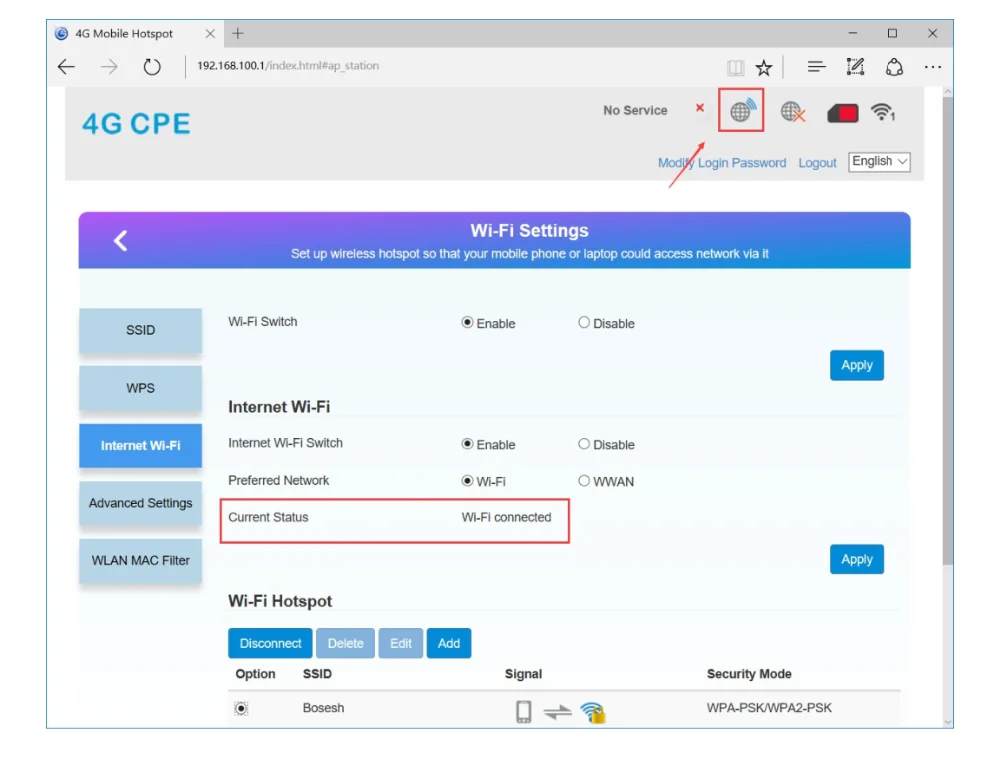Click the WAN disconnected globe icon
The image size is (1000, 759).
pos(793,112)
